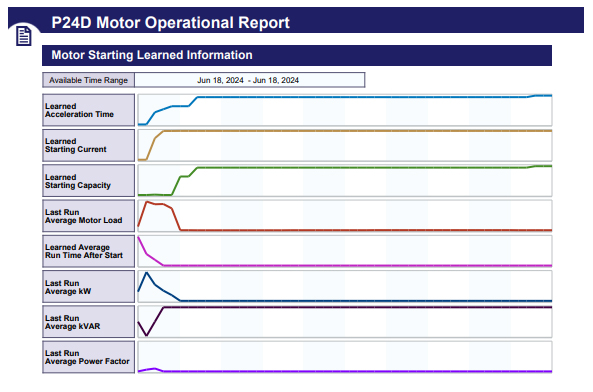Click the Learned Starting Capacity green chart
The image size is (593, 392).
tap(345, 180)
